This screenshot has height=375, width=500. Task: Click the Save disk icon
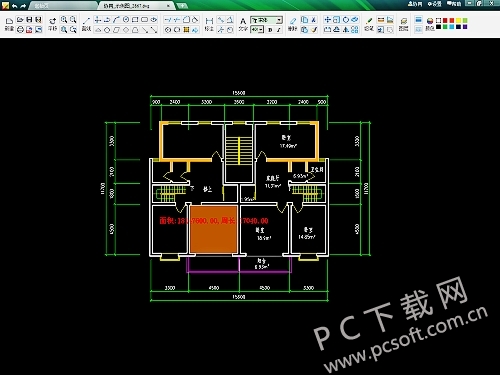[x=29, y=20]
